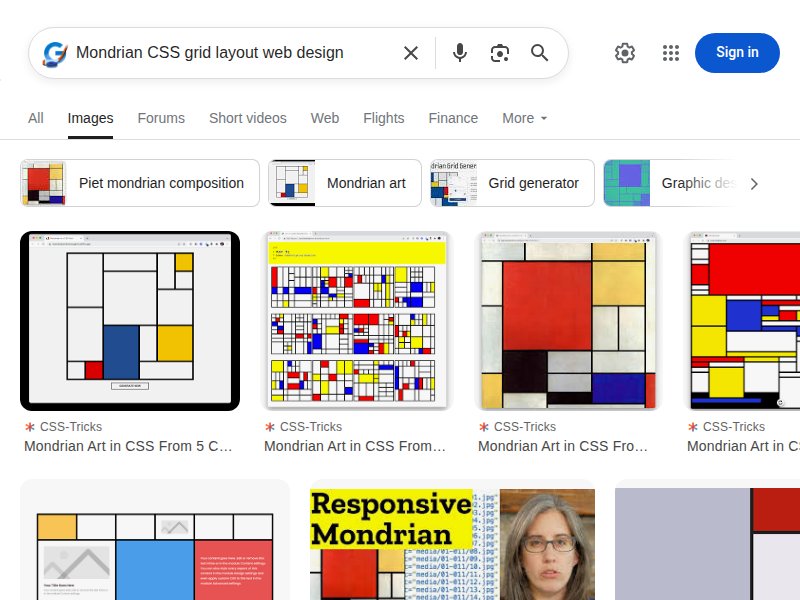Open the Google apps launcher grid
Image resolution: width=800 pixels, height=600 pixels.
click(671, 53)
